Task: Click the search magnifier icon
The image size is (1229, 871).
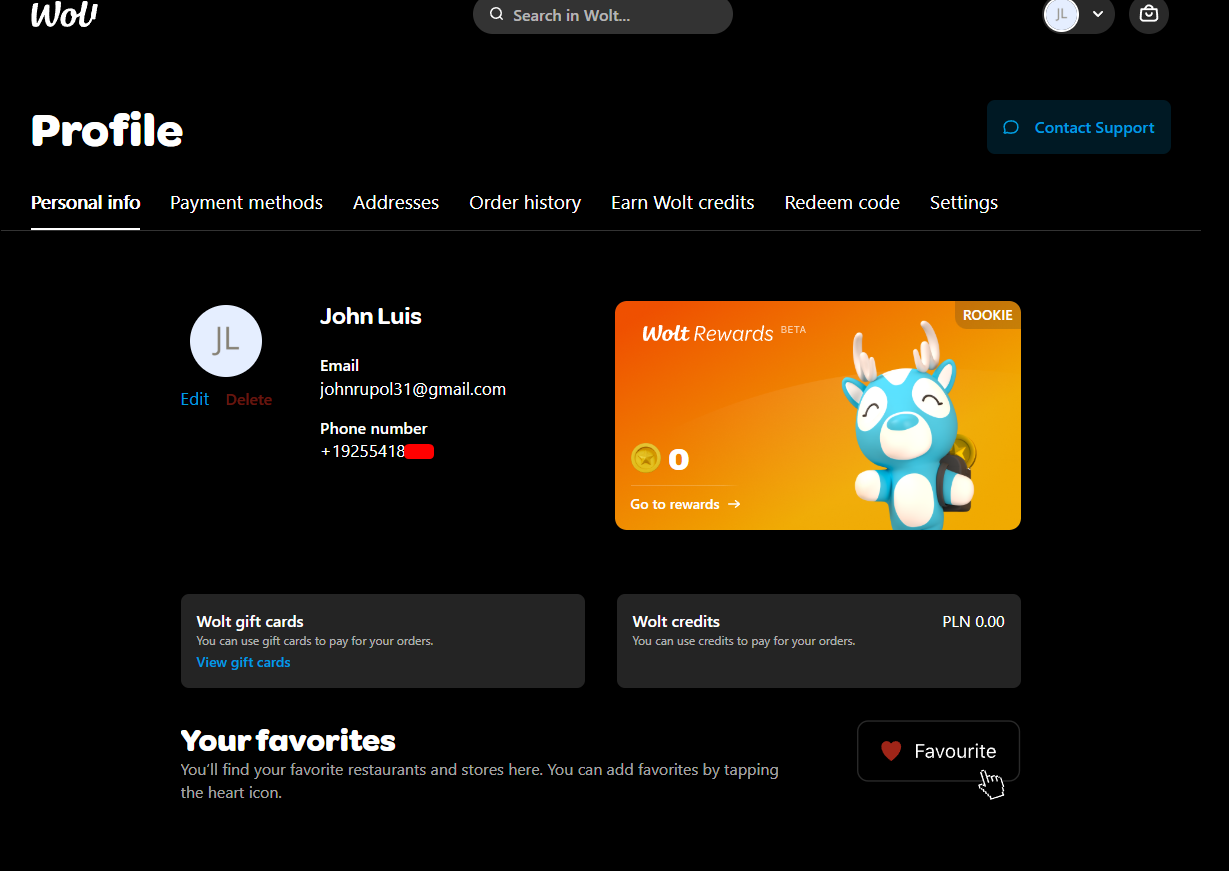Action: point(496,15)
